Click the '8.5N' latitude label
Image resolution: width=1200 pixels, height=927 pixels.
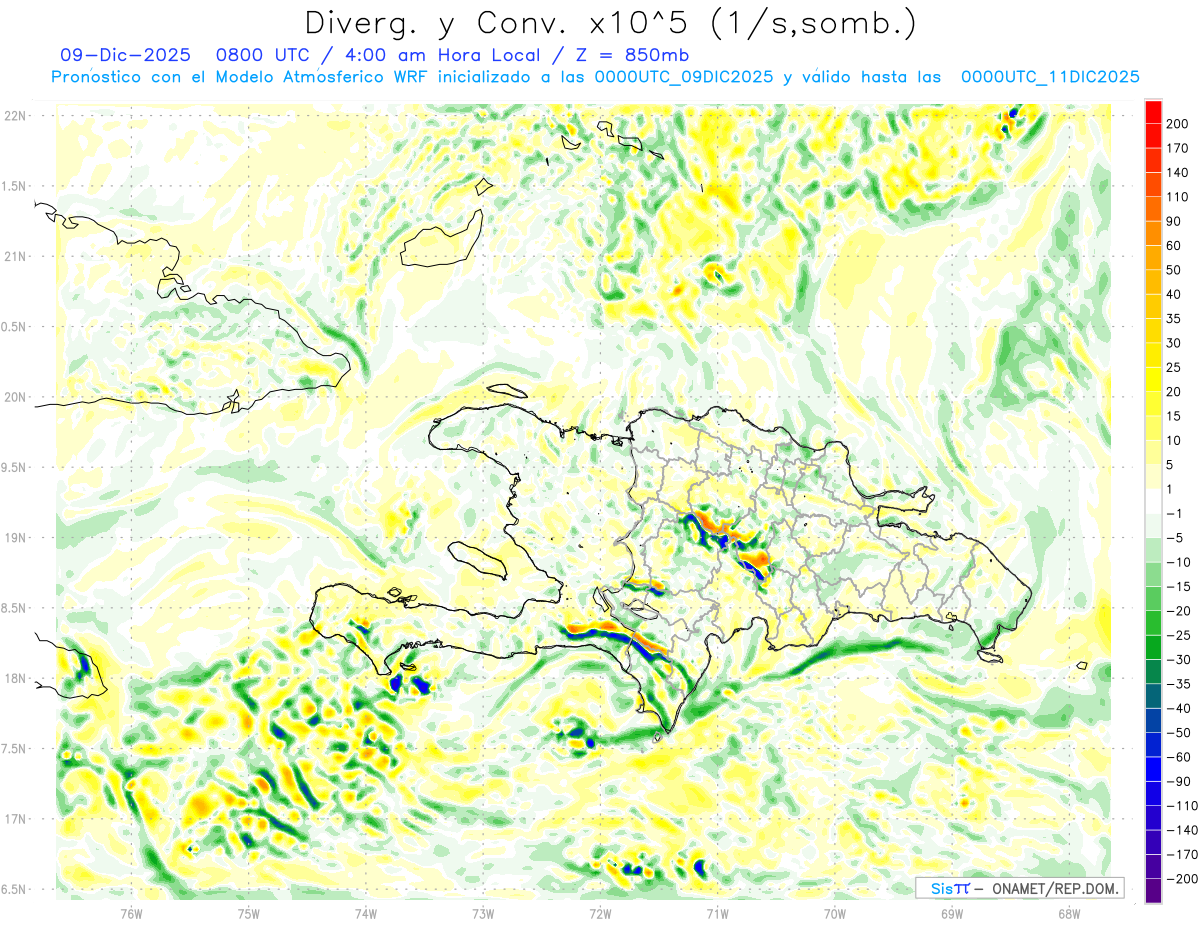[15, 608]
